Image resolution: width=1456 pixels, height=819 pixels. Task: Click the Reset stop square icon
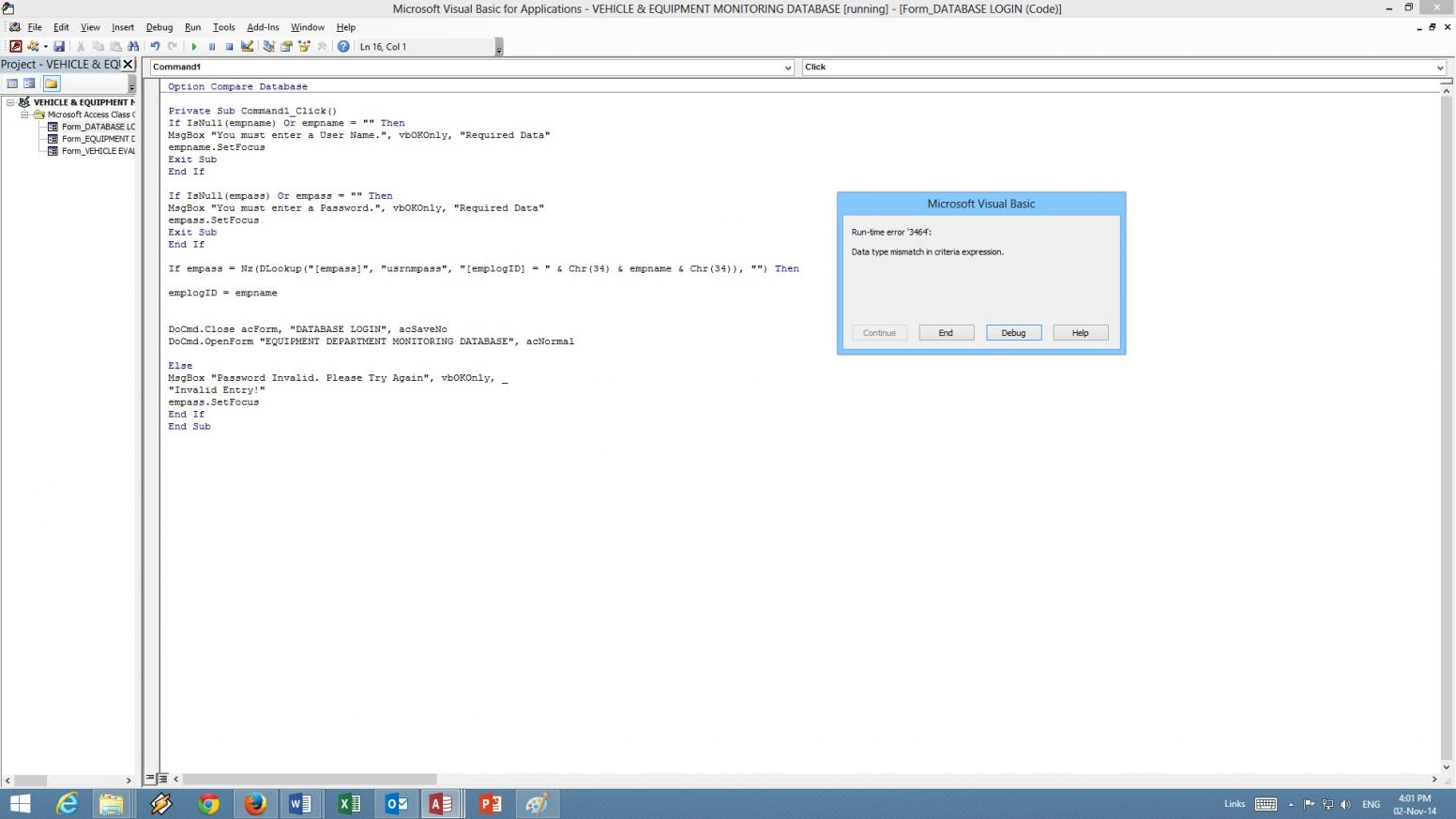(229, 46)
